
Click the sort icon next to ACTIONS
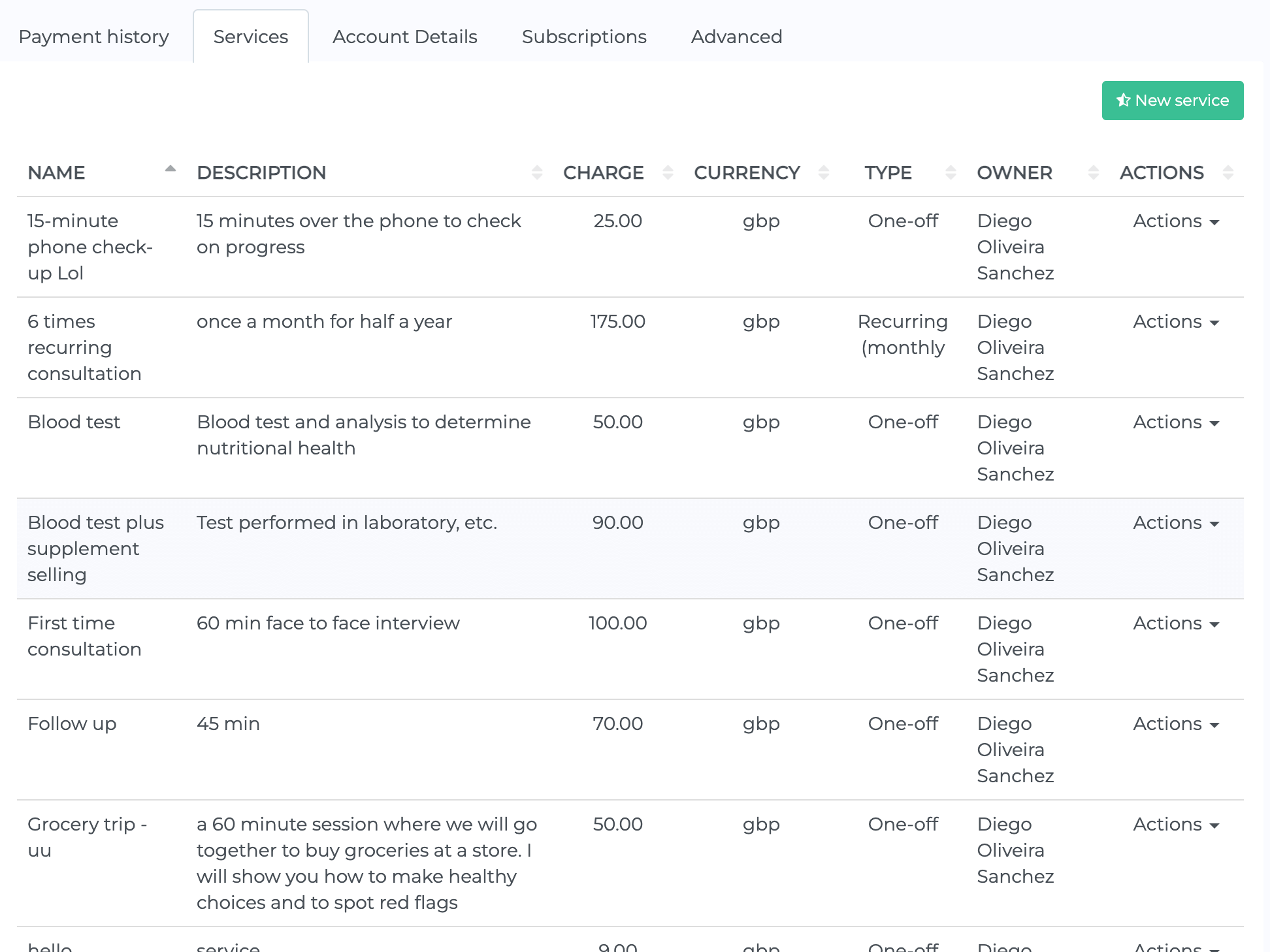1228,172
